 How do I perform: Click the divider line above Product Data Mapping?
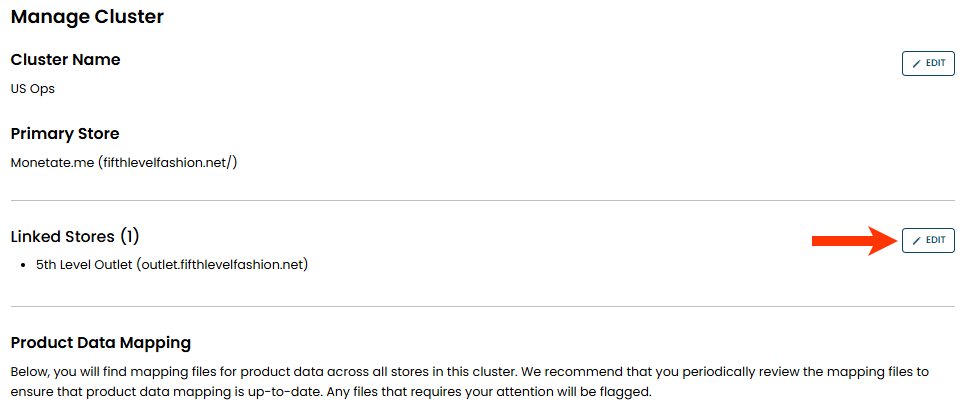coord(484,306)
